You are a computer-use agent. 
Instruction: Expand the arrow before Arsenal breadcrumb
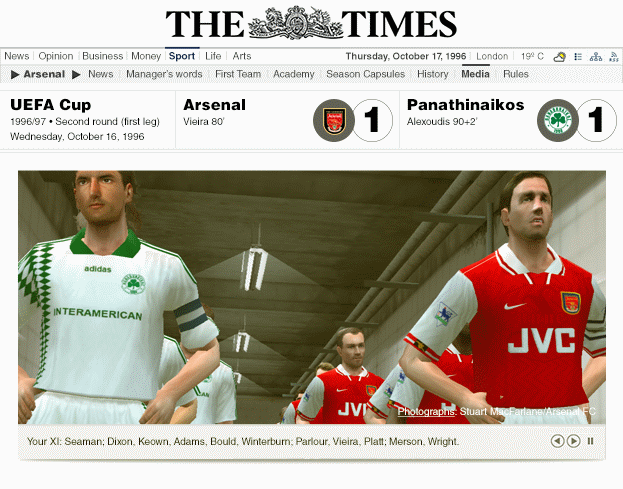tap(15, 74)
